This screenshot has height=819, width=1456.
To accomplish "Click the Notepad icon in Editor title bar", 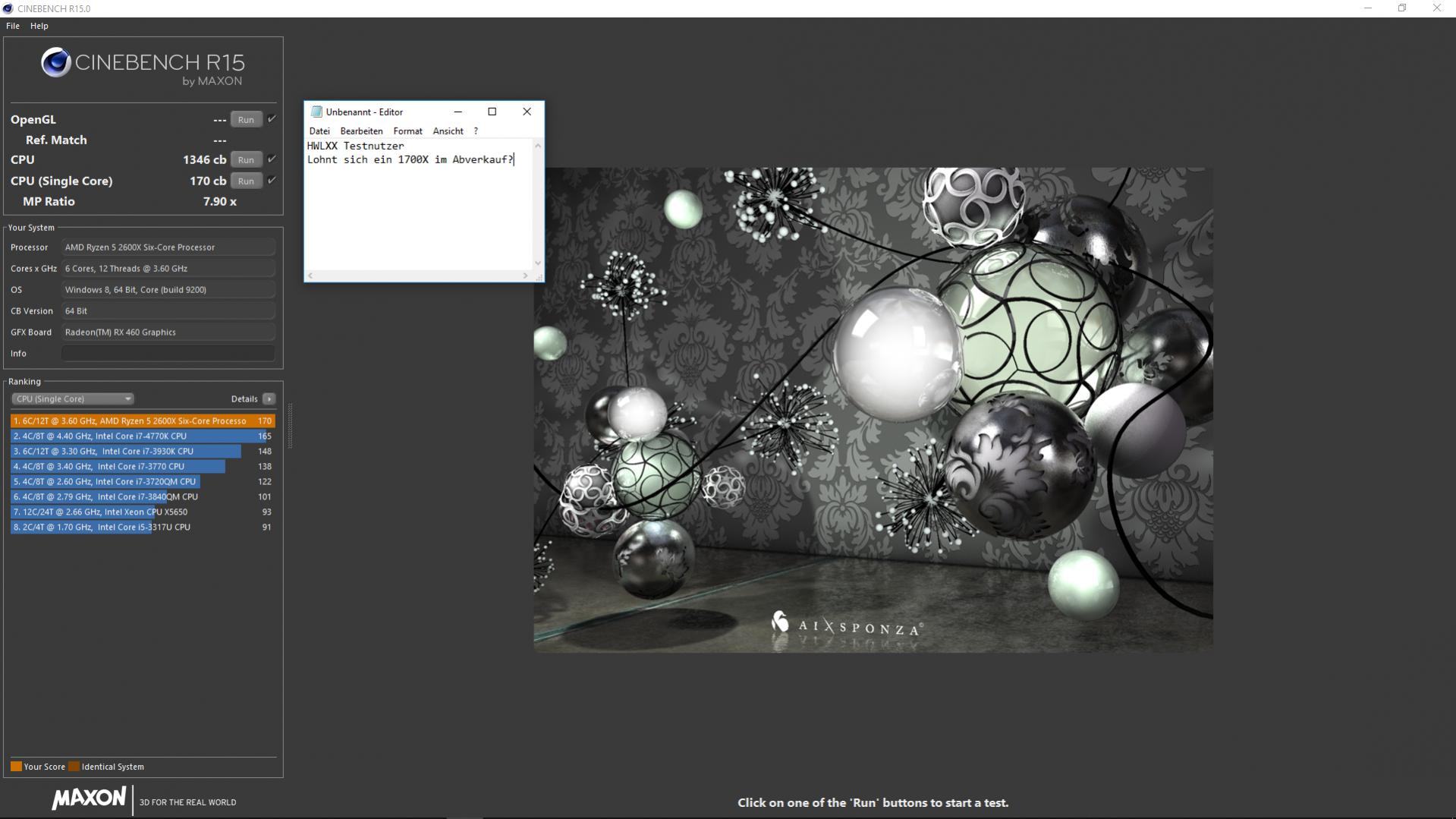I will 316,112.
